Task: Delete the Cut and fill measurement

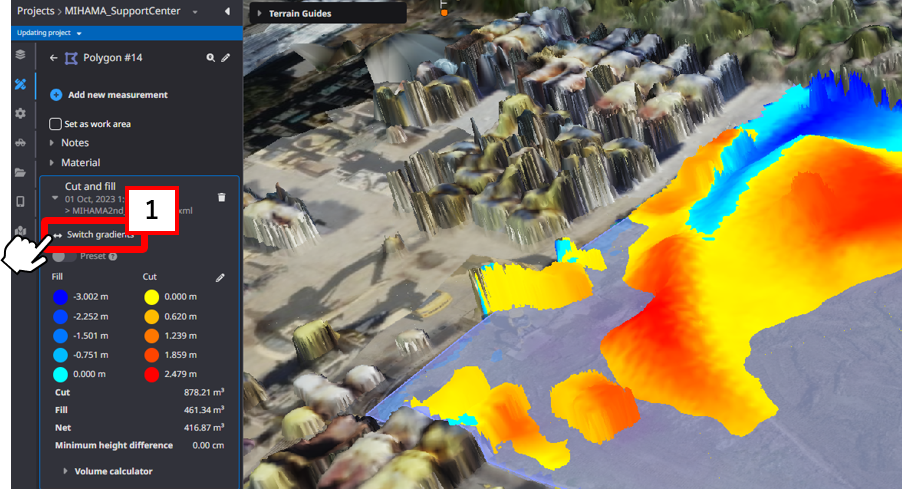Action: point(221,197)
